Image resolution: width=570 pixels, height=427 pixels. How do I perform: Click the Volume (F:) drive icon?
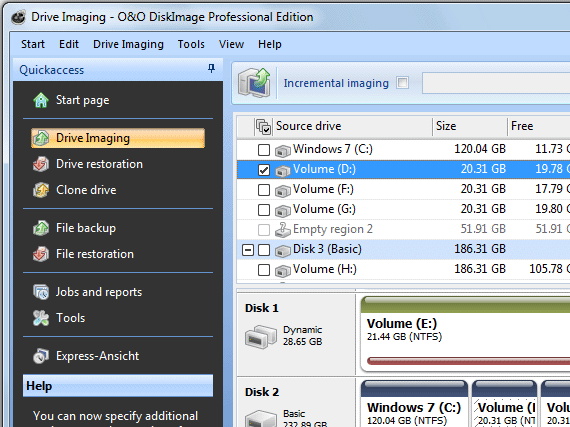(282, 190)
